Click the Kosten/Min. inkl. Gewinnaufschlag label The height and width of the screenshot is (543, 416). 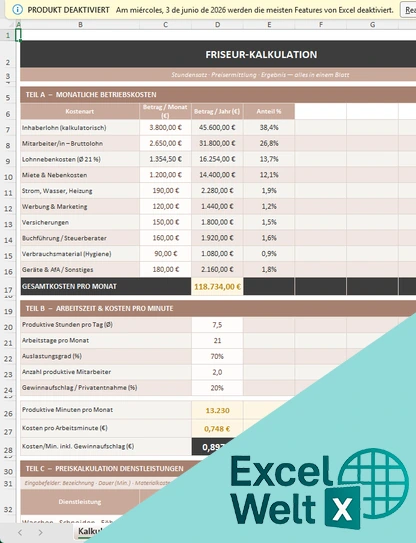pos(106,446)
